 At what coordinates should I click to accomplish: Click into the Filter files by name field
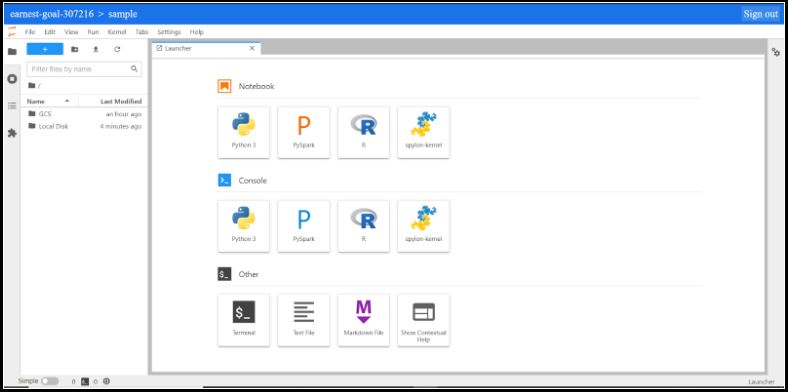click(84, 69)
